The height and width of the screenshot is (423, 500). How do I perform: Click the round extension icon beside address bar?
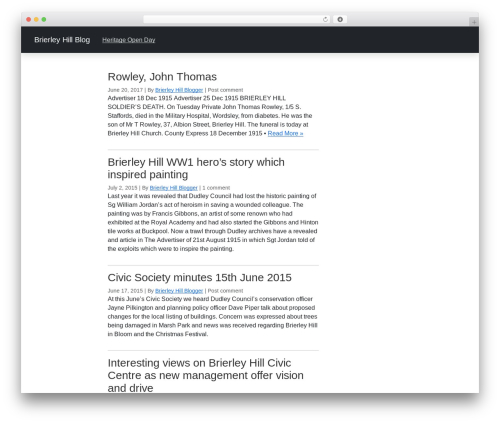[x=340, y=20]
